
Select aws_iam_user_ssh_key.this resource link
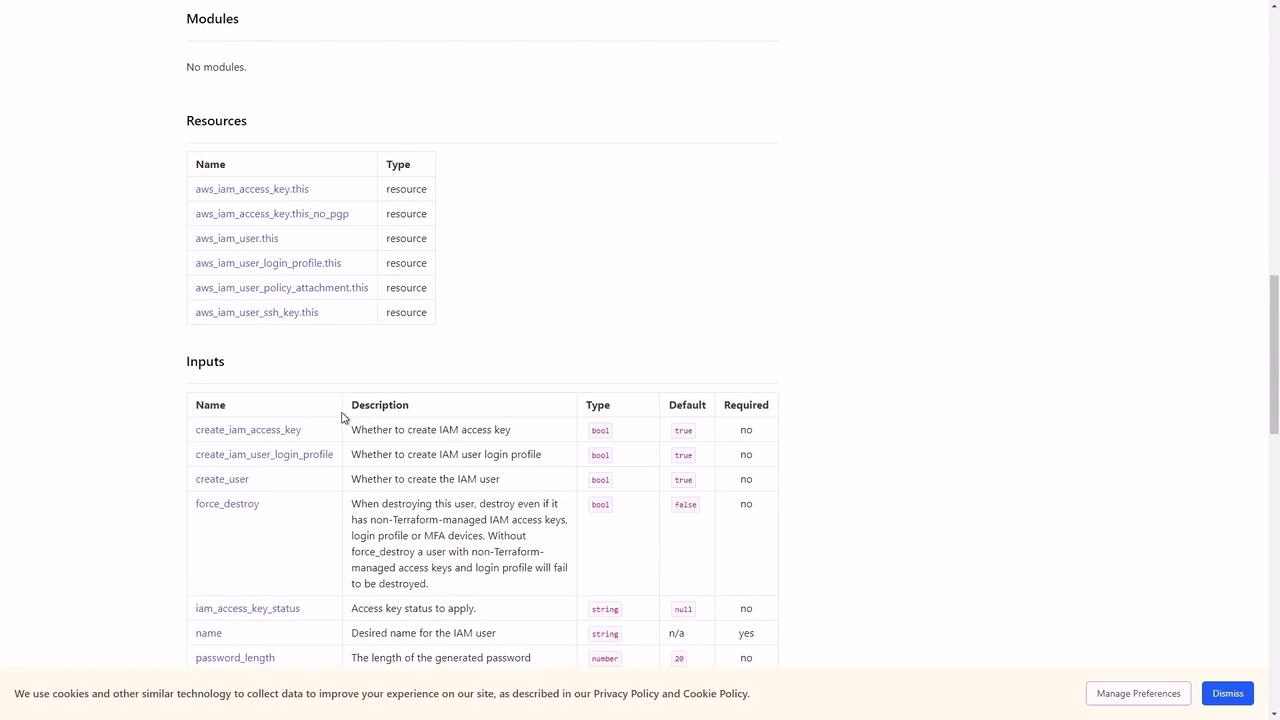tap(257, 312)
